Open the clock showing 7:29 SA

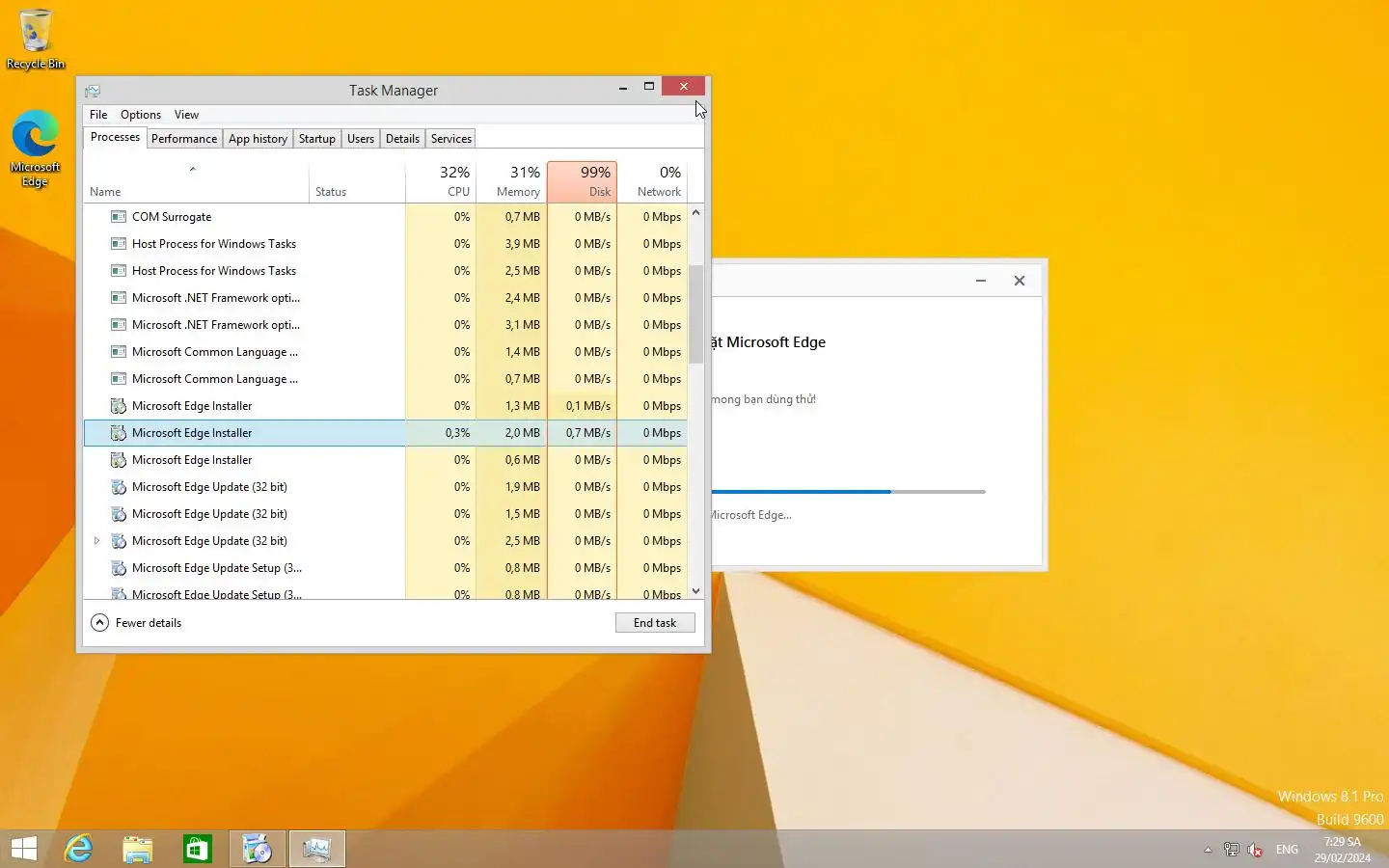point(1342,850)
